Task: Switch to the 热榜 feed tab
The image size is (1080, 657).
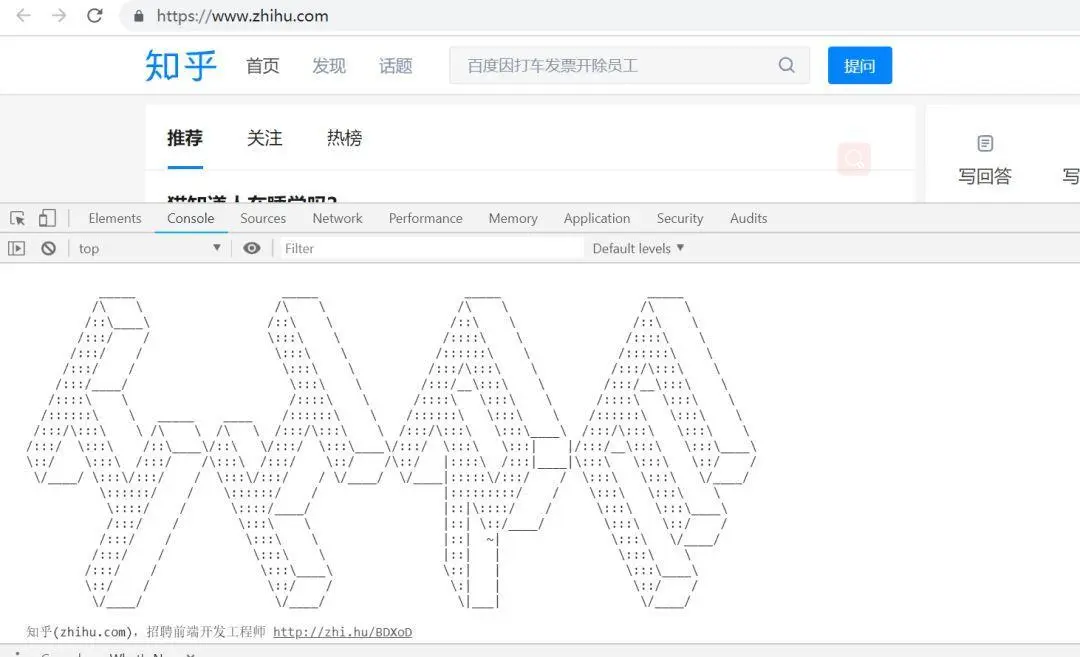Action: pyautogui.click(x=344, y=138)
